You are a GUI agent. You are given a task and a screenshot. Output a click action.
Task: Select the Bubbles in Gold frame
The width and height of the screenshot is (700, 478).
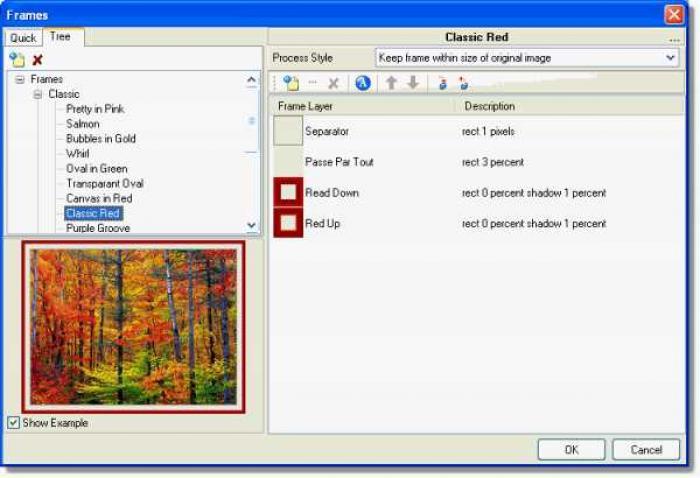(x=101, y=139)
